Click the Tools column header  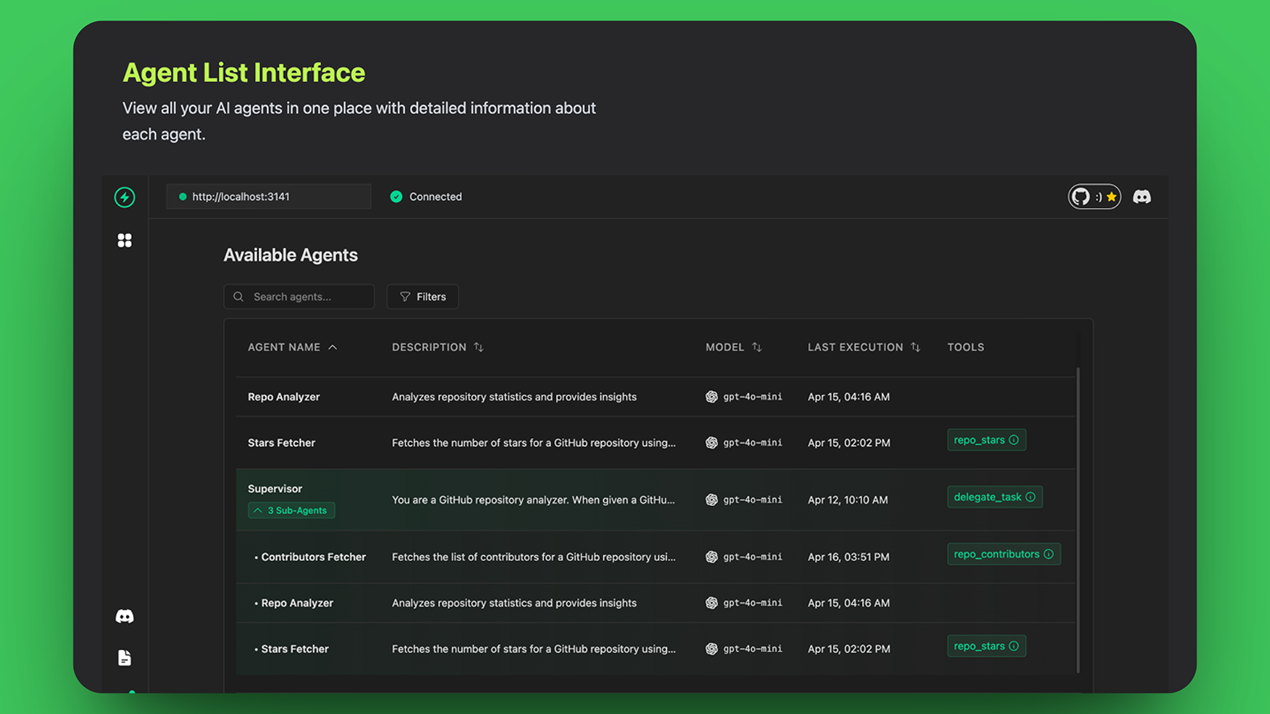[966, 347]
